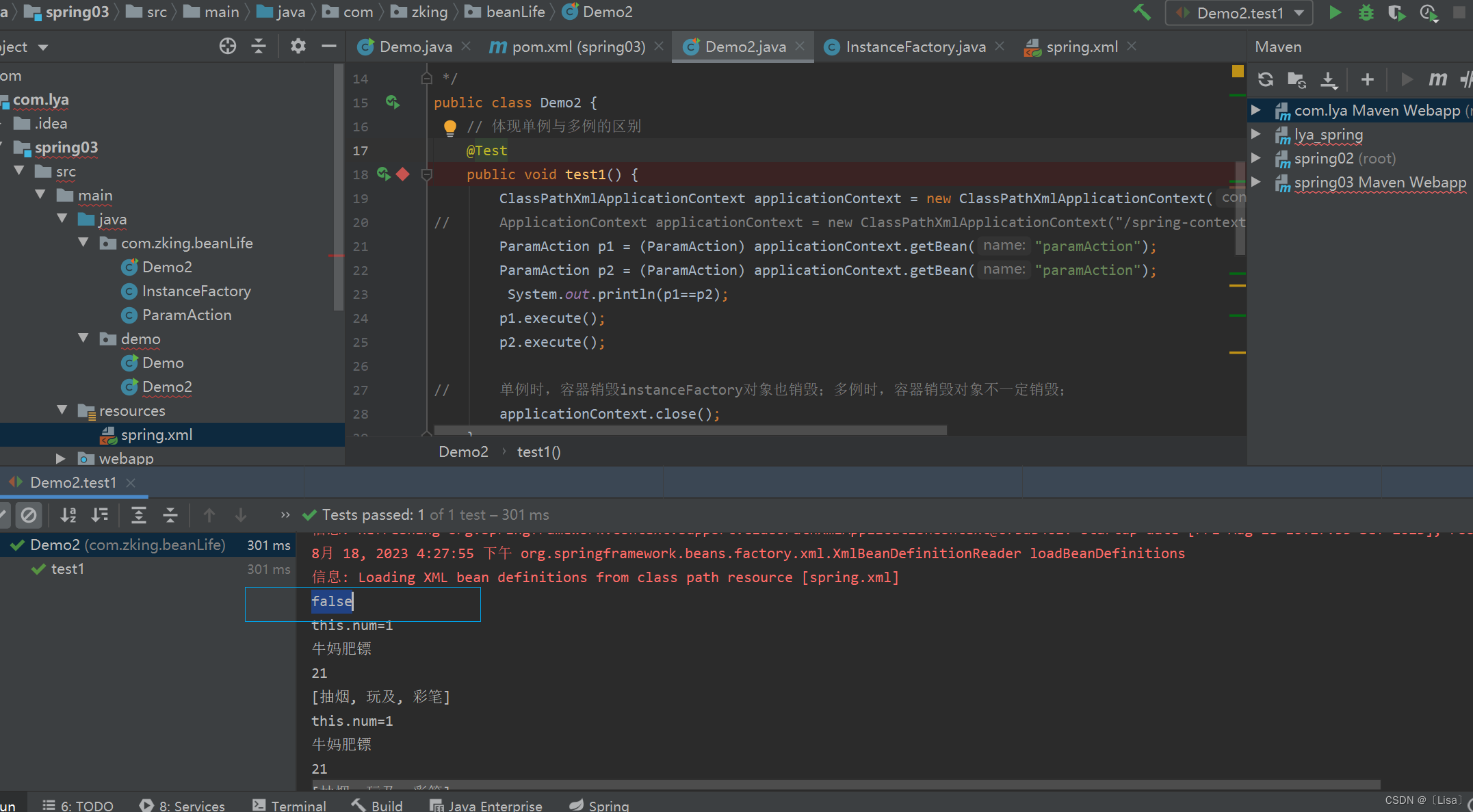Open the 8: Services tool window

(182, 806)
